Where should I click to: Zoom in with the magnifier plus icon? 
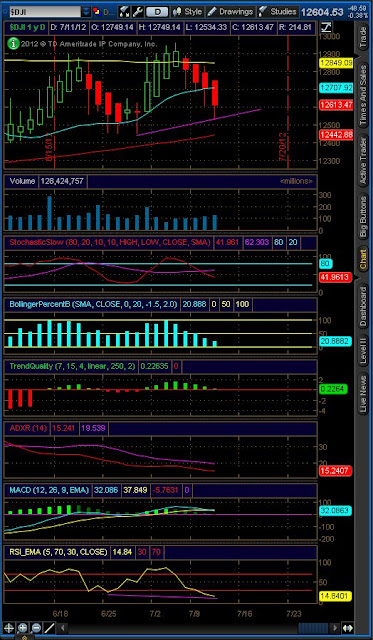tap(23, 627)
